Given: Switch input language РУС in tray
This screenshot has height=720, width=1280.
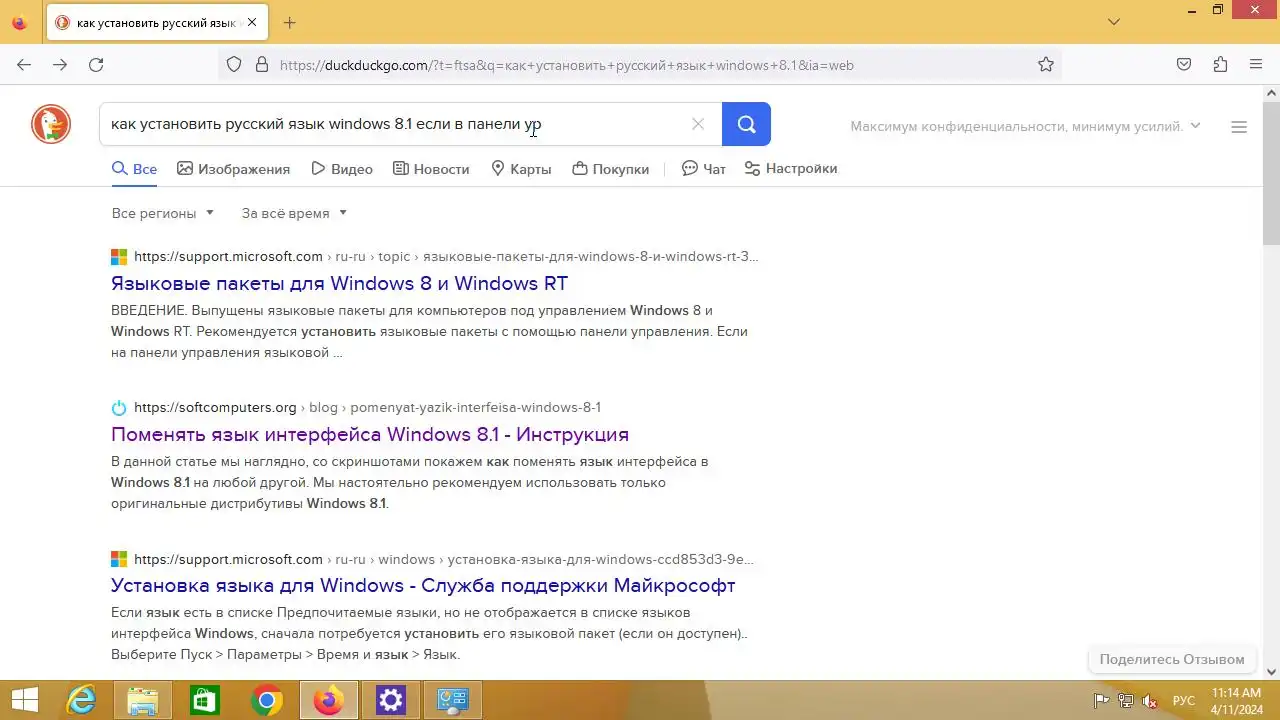Looking at the screenshot, I should point(1184,701).
